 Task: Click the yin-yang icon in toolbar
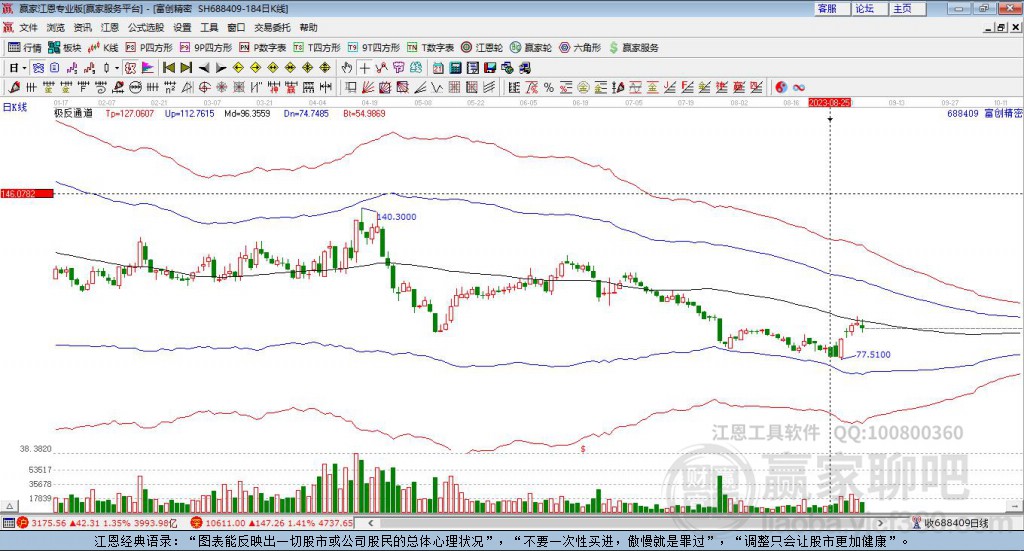pyautogui.click(x=781, y=87)
